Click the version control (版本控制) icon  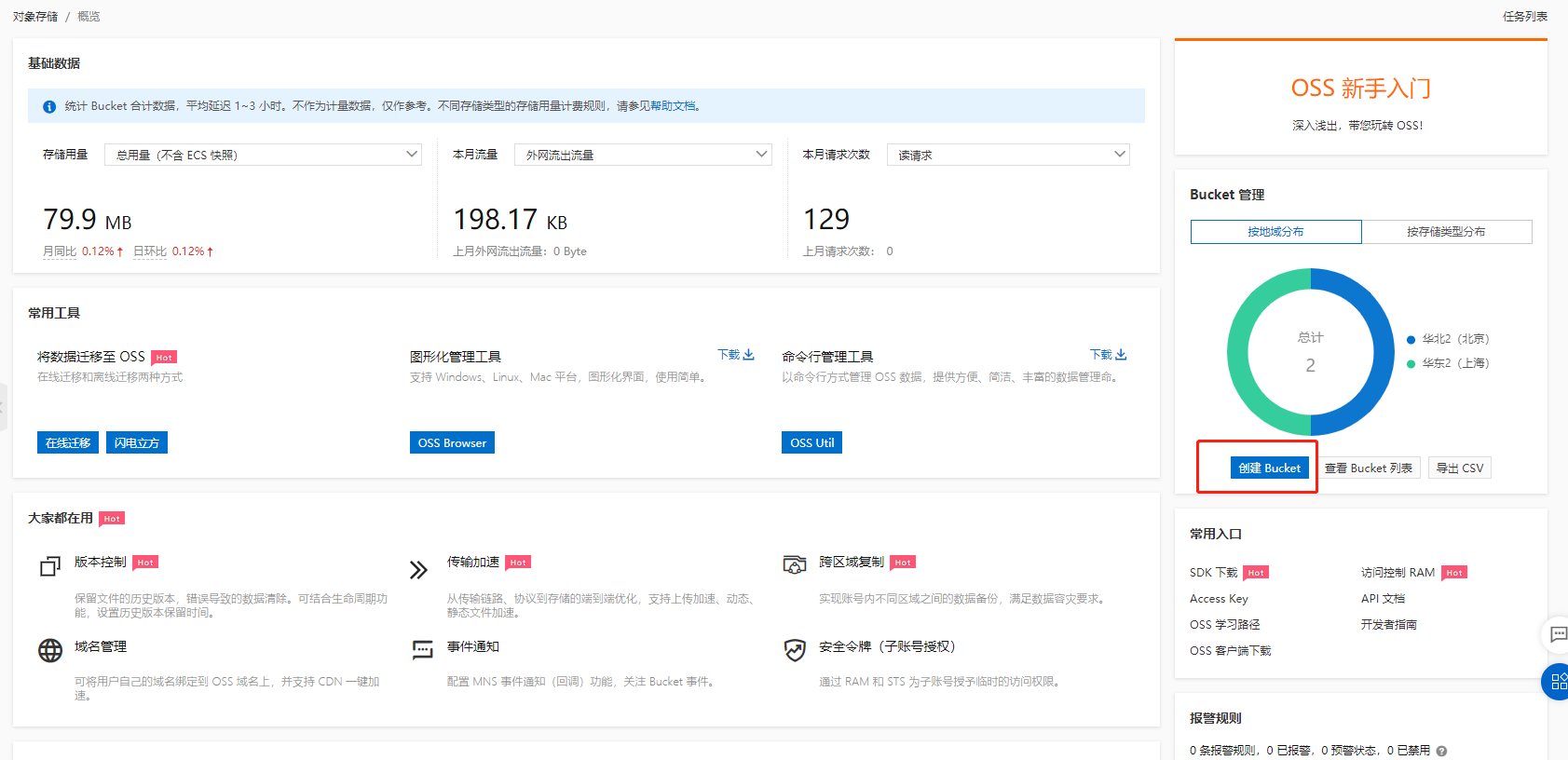(x=50, y=566)
